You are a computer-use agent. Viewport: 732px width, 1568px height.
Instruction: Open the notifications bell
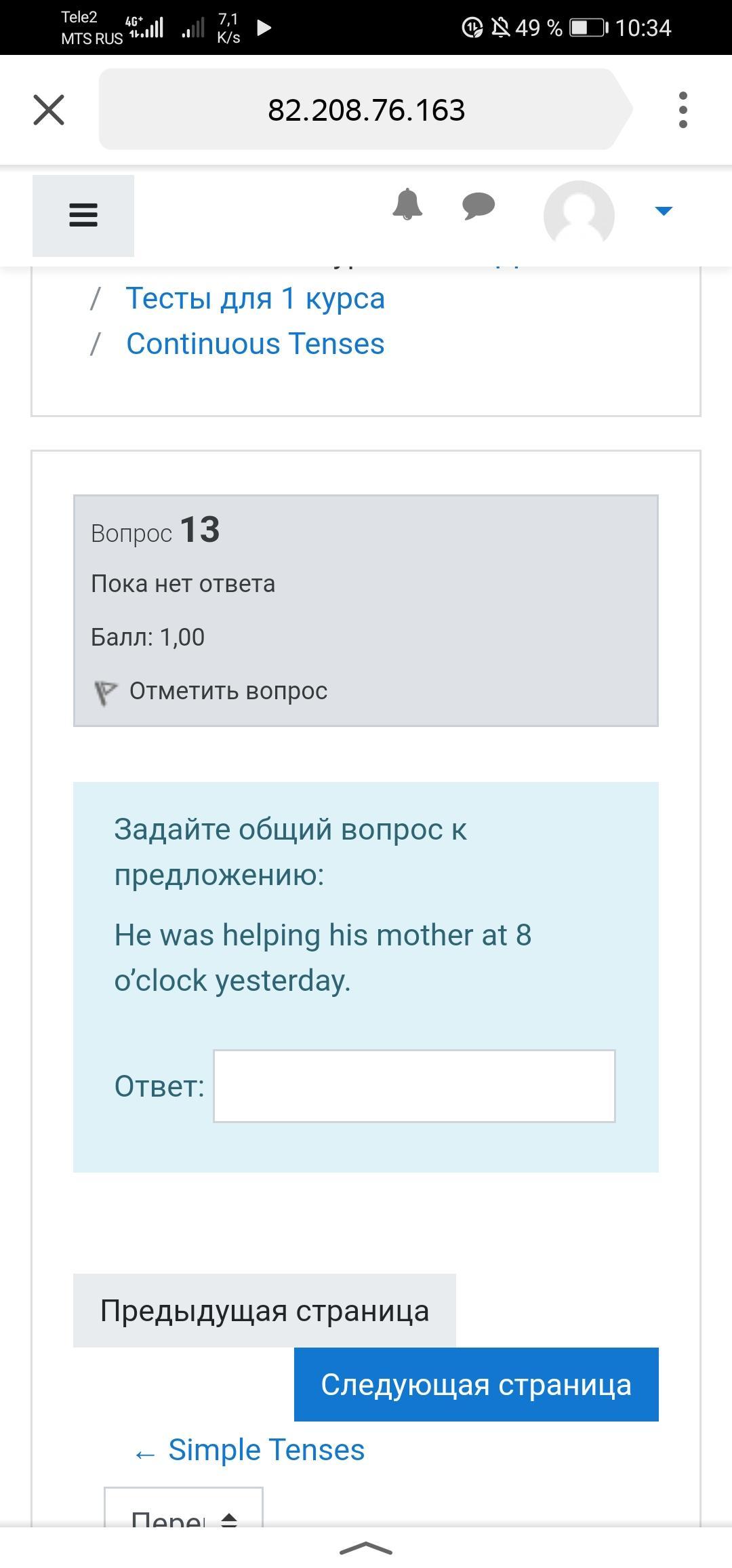(x=407, y=204)
